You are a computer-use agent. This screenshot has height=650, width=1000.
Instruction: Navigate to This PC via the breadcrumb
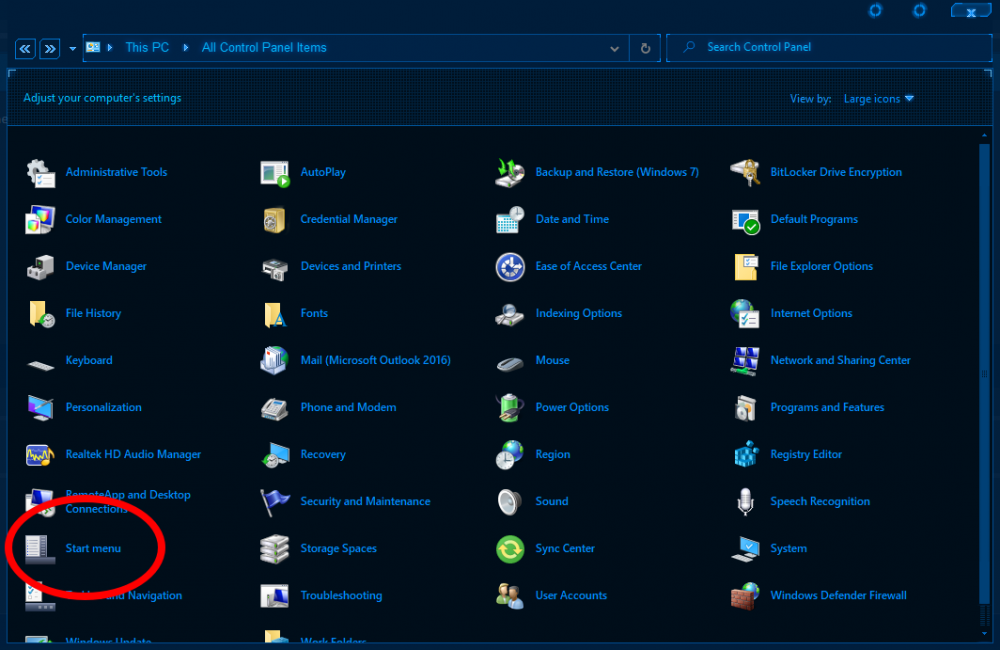click(x=146, y=47)
